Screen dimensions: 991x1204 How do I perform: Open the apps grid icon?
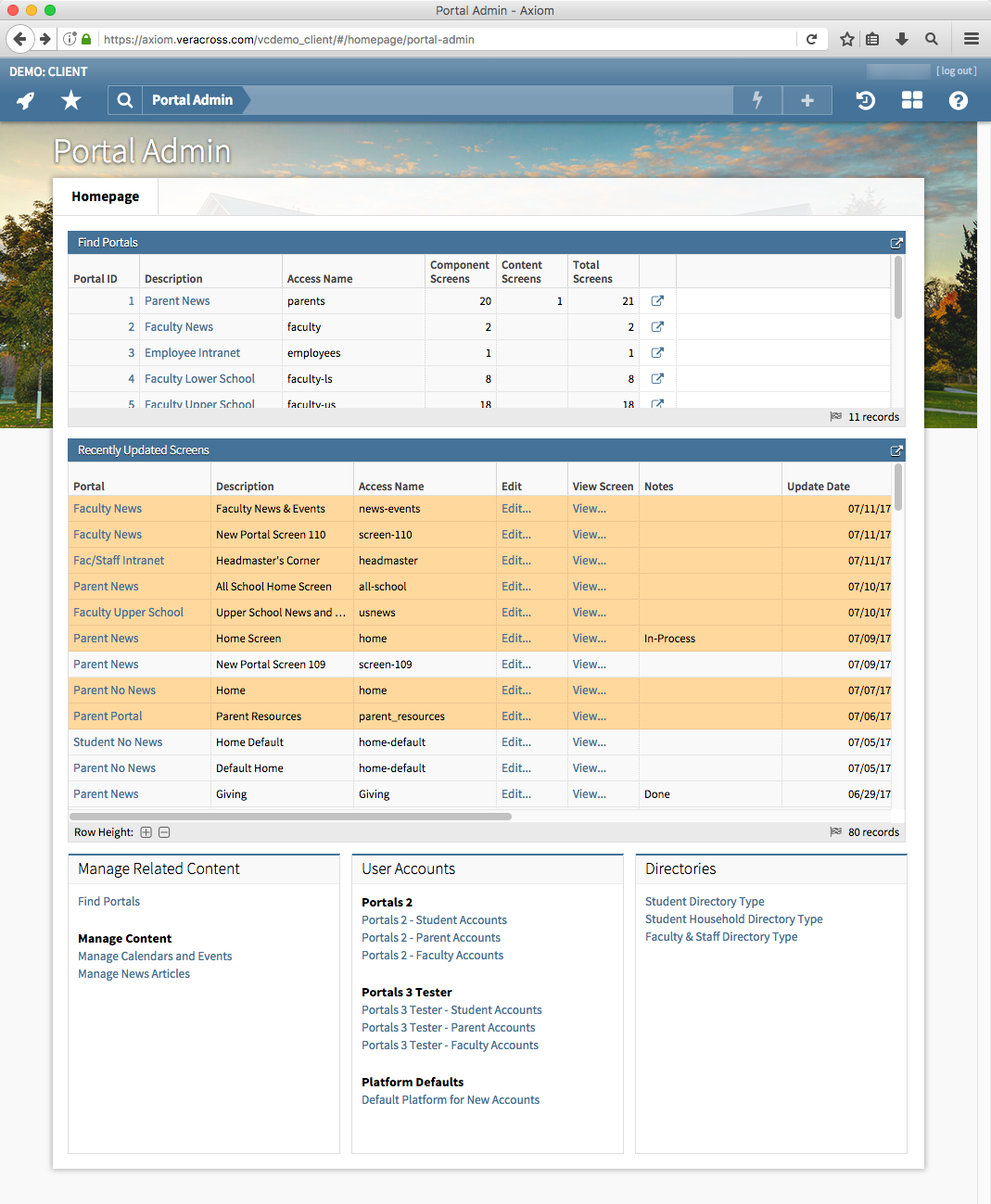pos(911,100)
